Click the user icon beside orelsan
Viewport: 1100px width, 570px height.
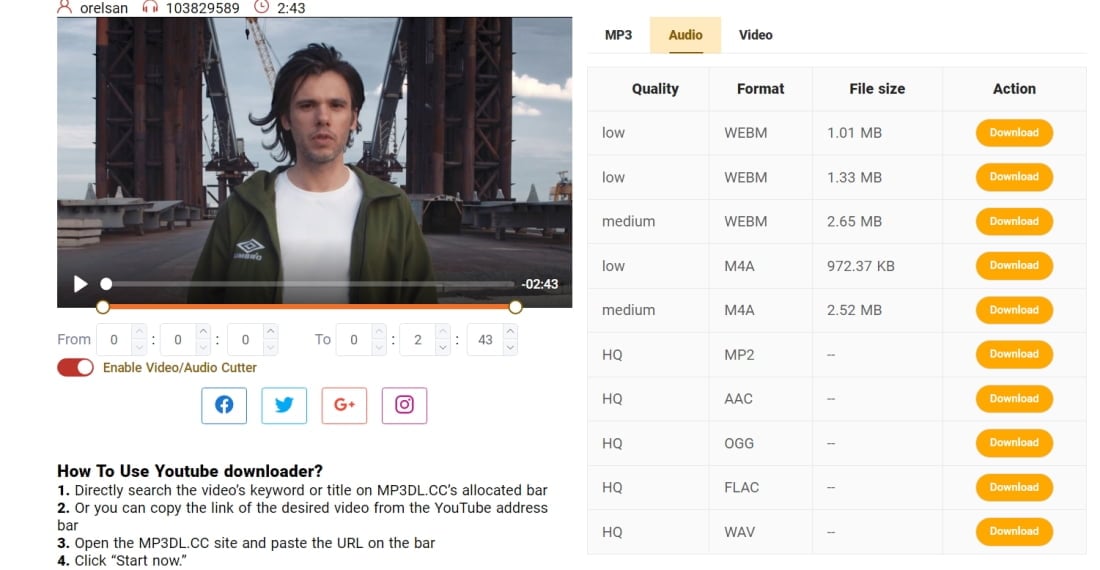65,7
